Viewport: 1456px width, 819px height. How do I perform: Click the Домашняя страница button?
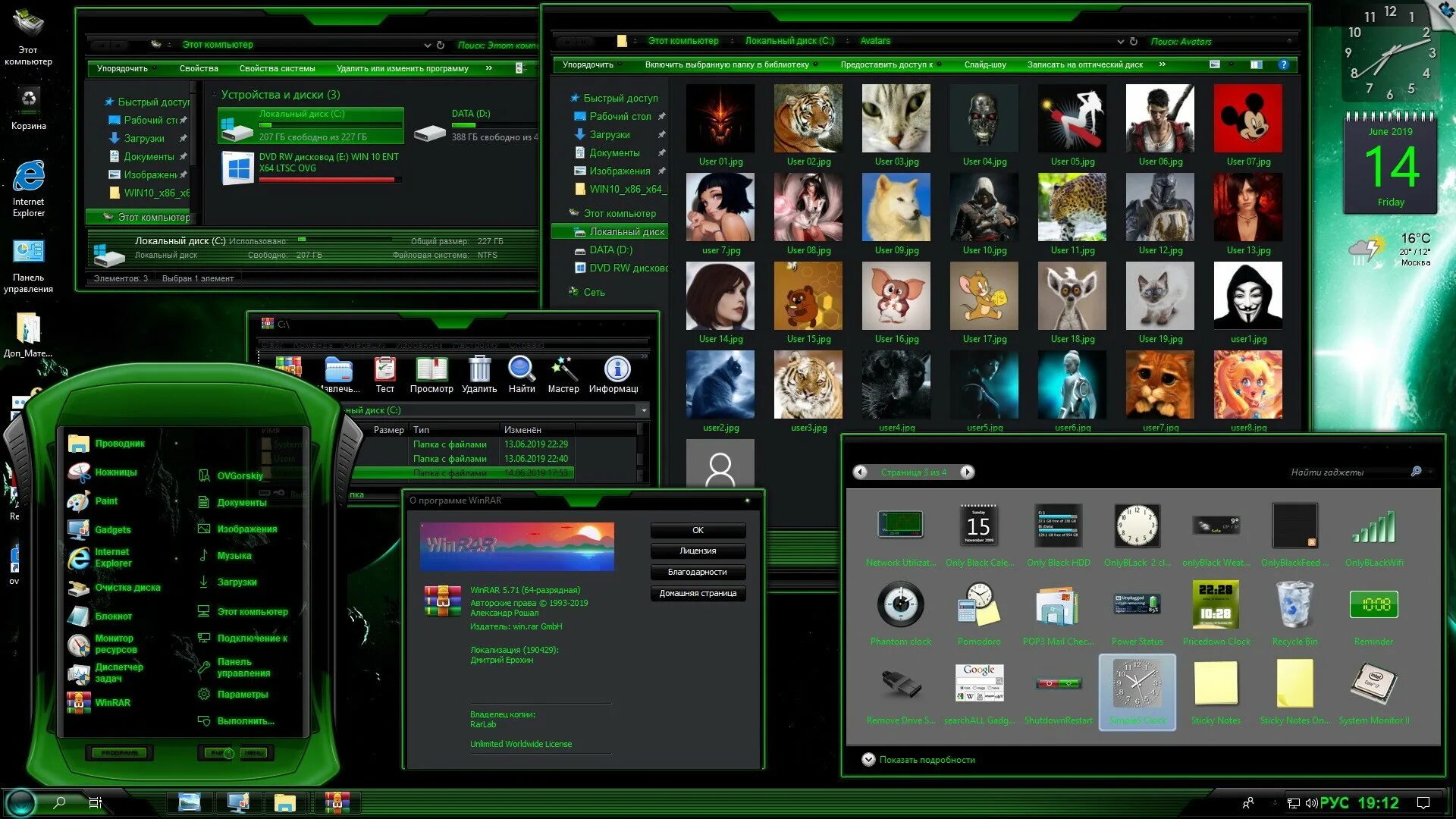coord(698,594)
